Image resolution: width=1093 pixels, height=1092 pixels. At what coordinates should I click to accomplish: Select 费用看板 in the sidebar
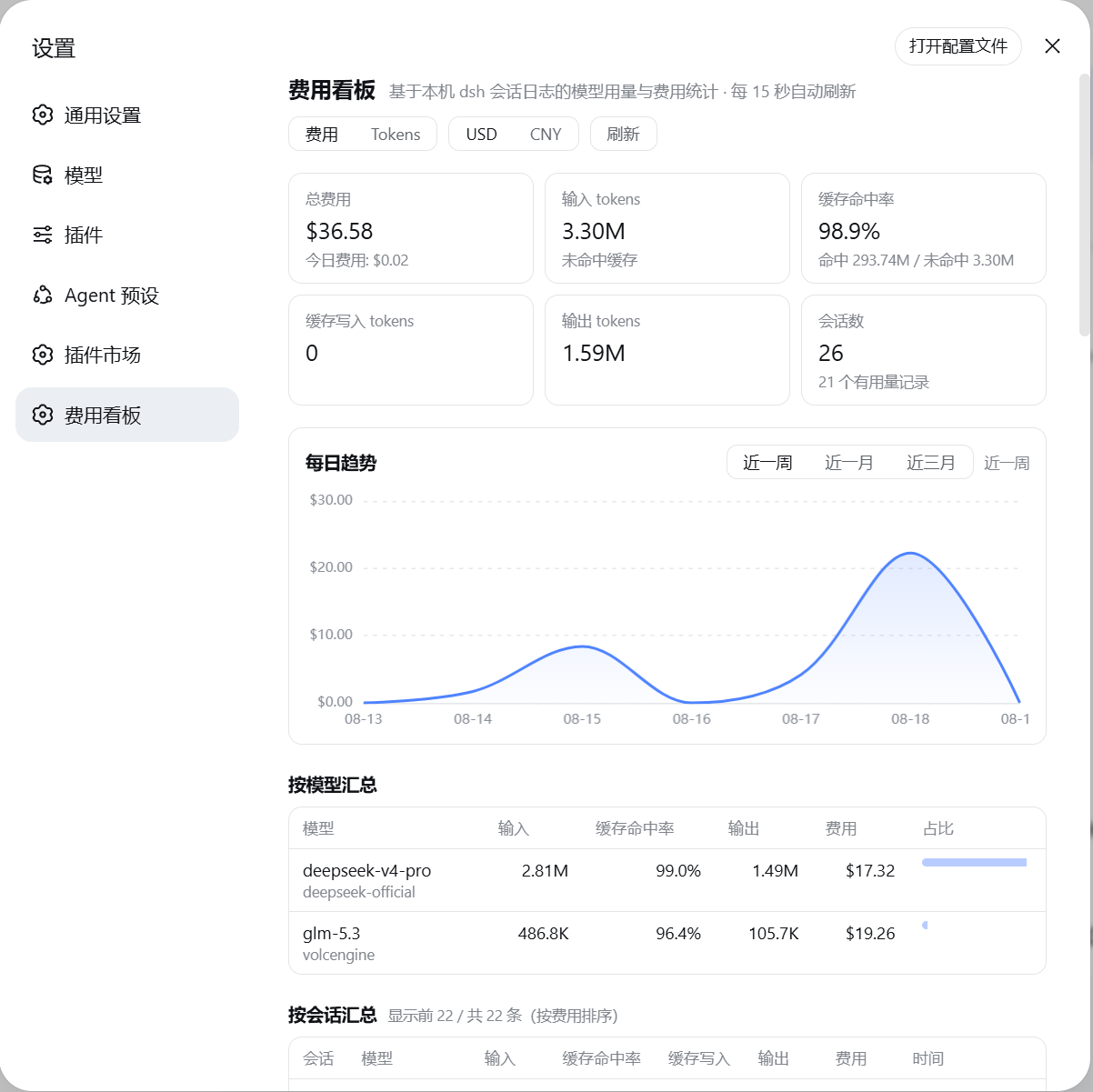[127, 415]
